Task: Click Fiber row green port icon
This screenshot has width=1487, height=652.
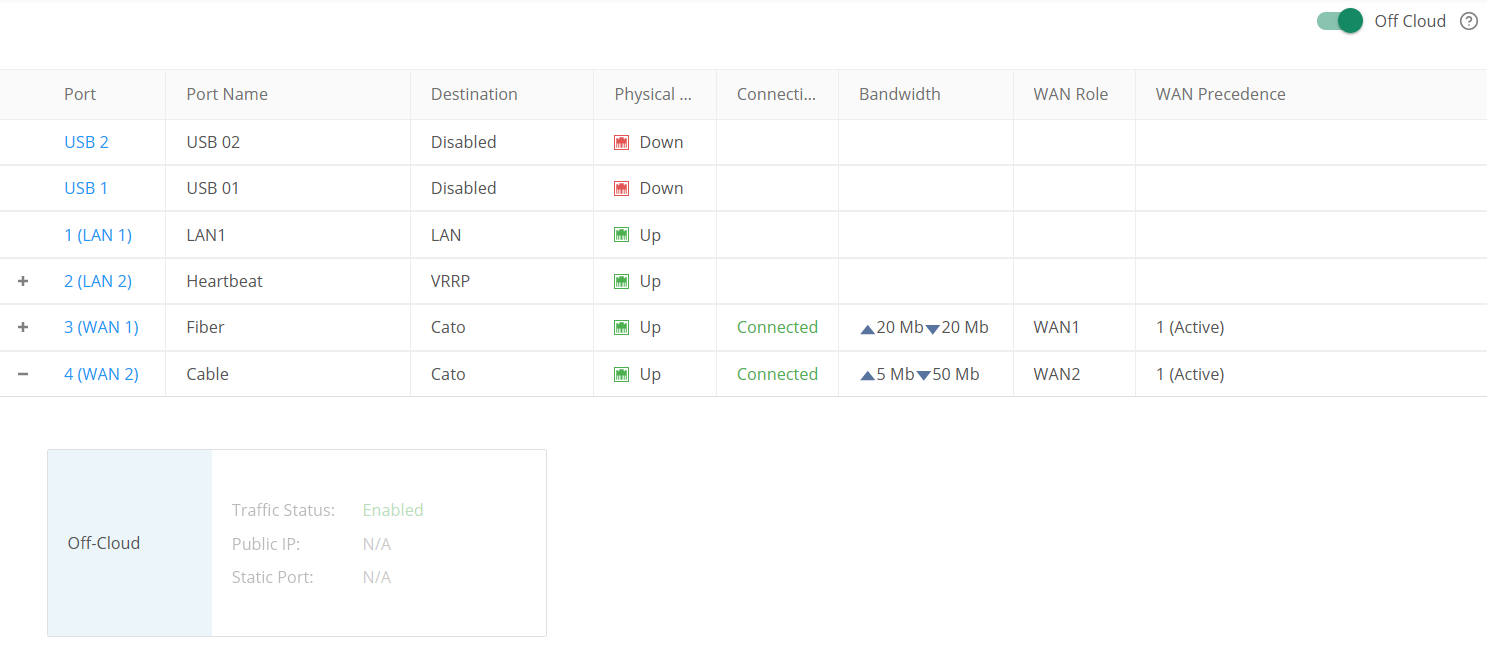Action: 621,327
